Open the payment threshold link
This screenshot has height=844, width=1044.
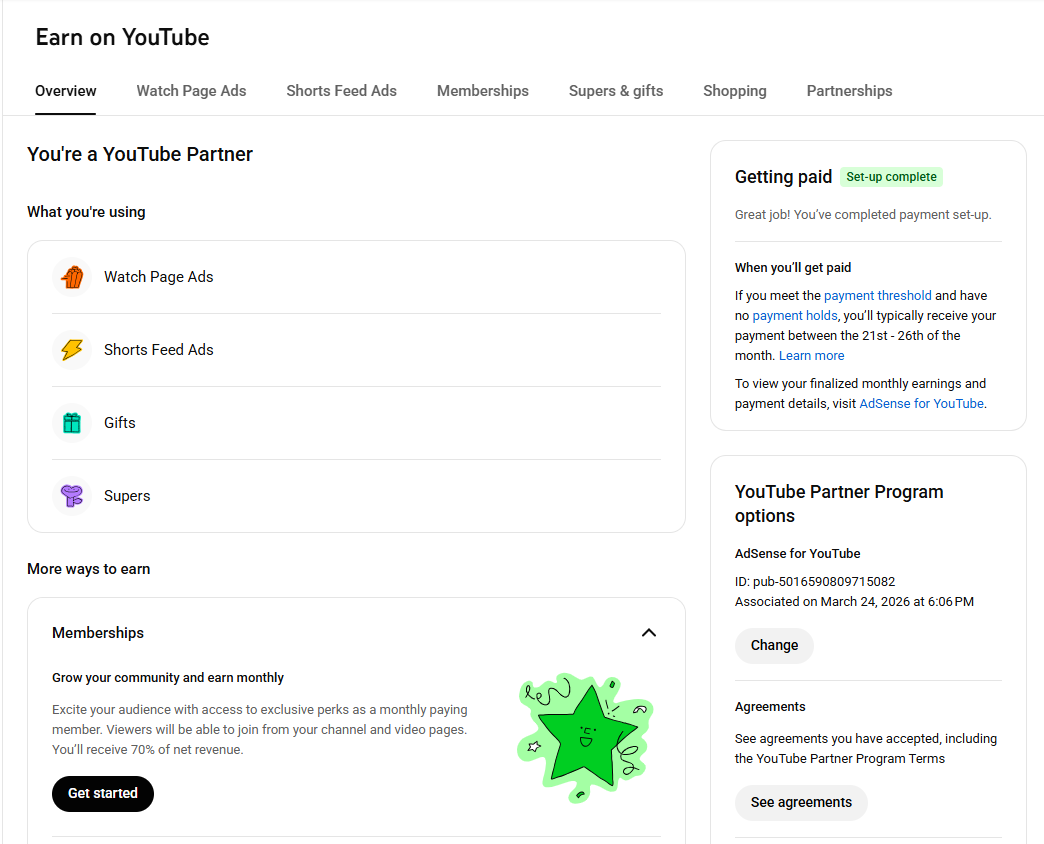tap(878, 296)
